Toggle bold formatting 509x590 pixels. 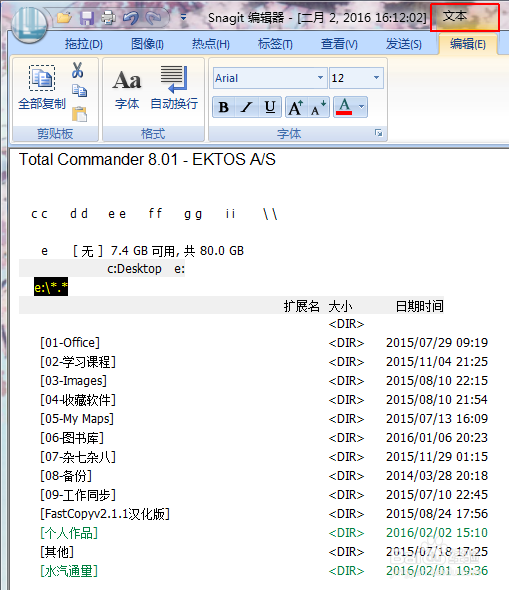[x=224, y=107]
